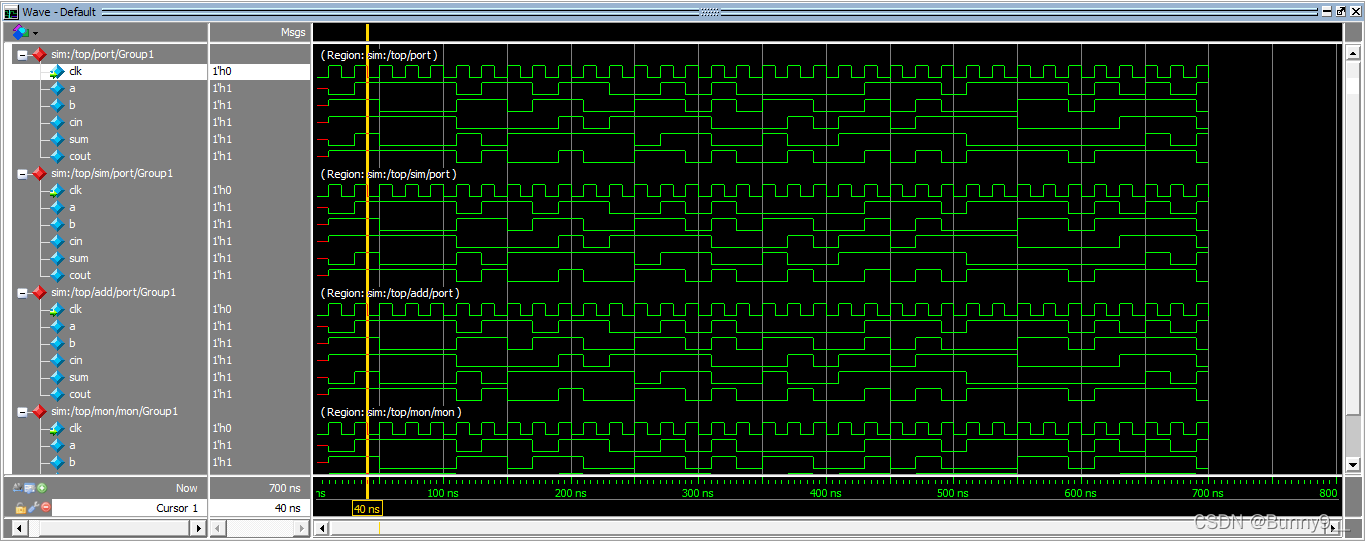Click cin icon under sim:/top/sim/port group
The height and width of the screenshot is (542, 1366).
56,241
